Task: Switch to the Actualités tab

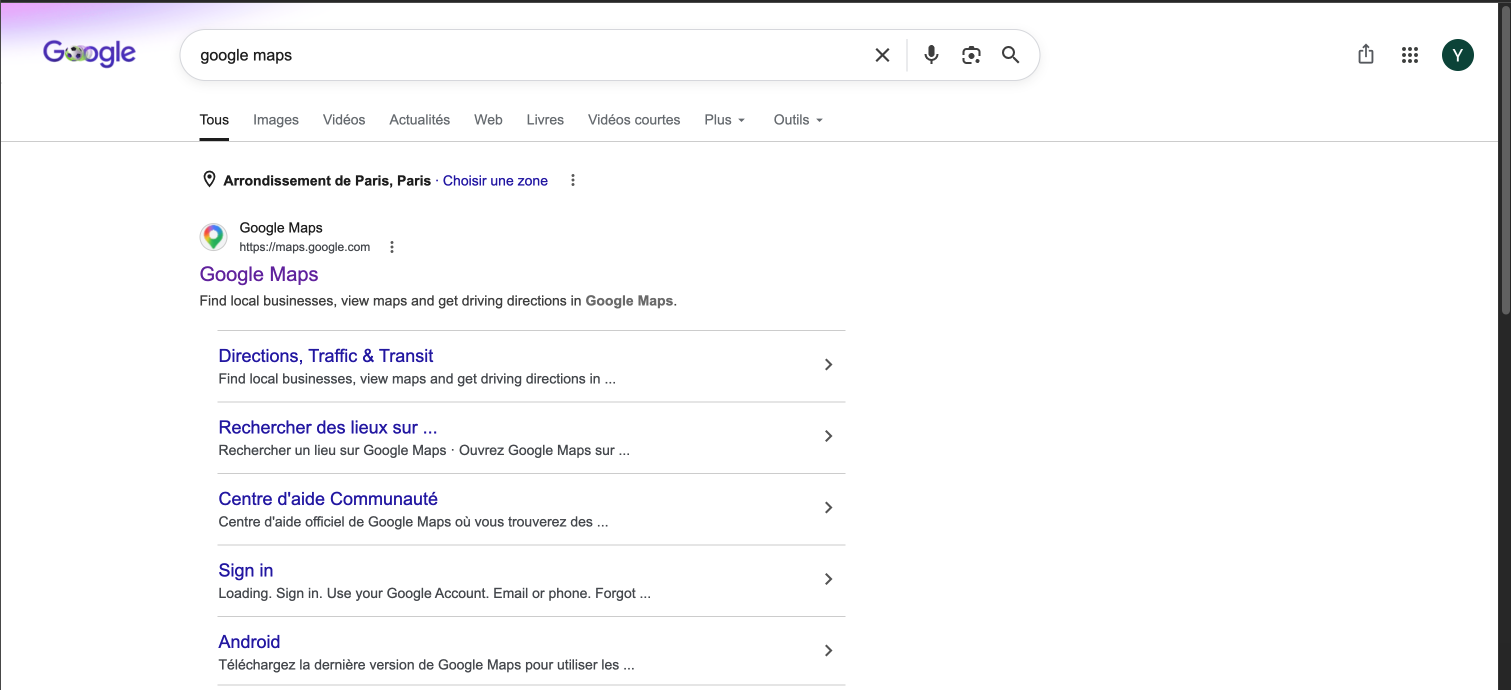Action: click(x=420, y=120)
